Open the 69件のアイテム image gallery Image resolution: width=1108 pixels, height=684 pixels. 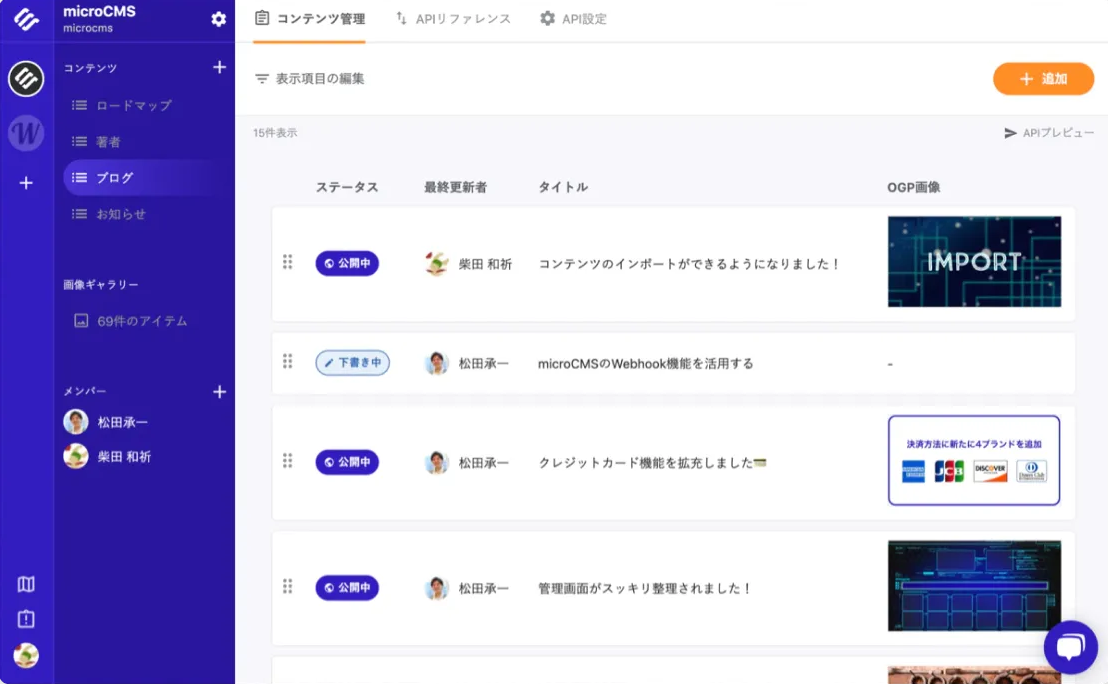pyautogui.click(x=141, y=321)
